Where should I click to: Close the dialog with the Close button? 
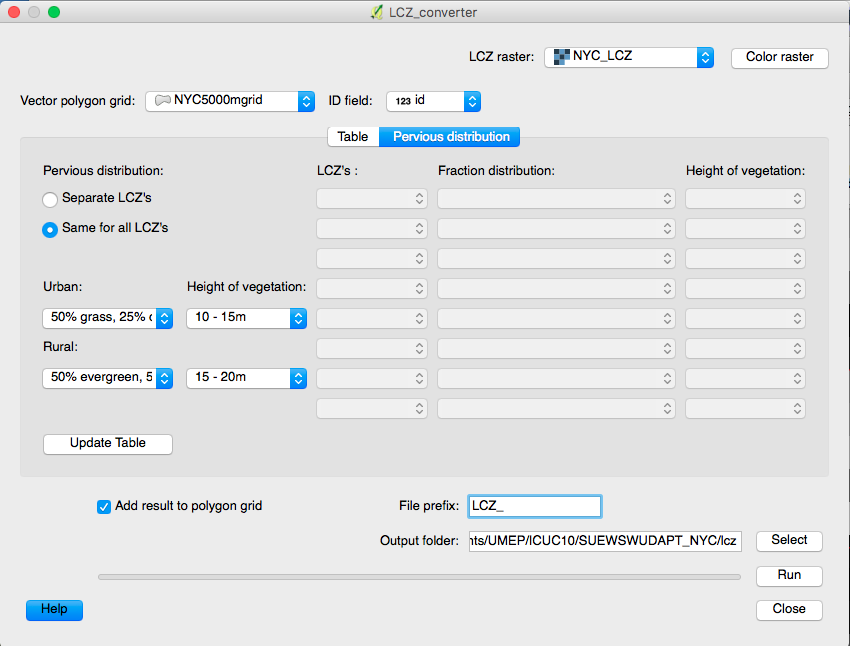[x=789, y=610]
